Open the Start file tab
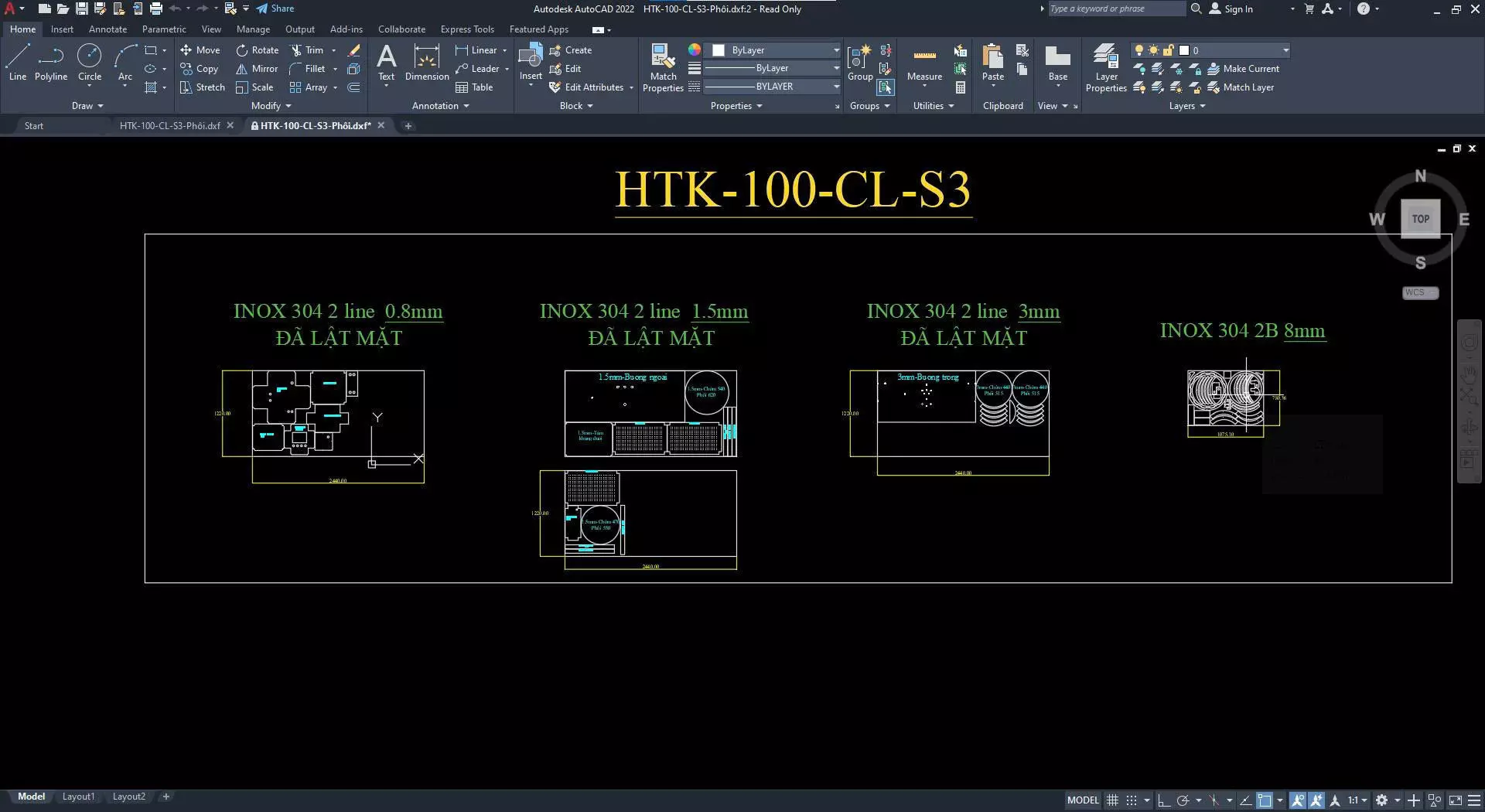 (34, 126)
